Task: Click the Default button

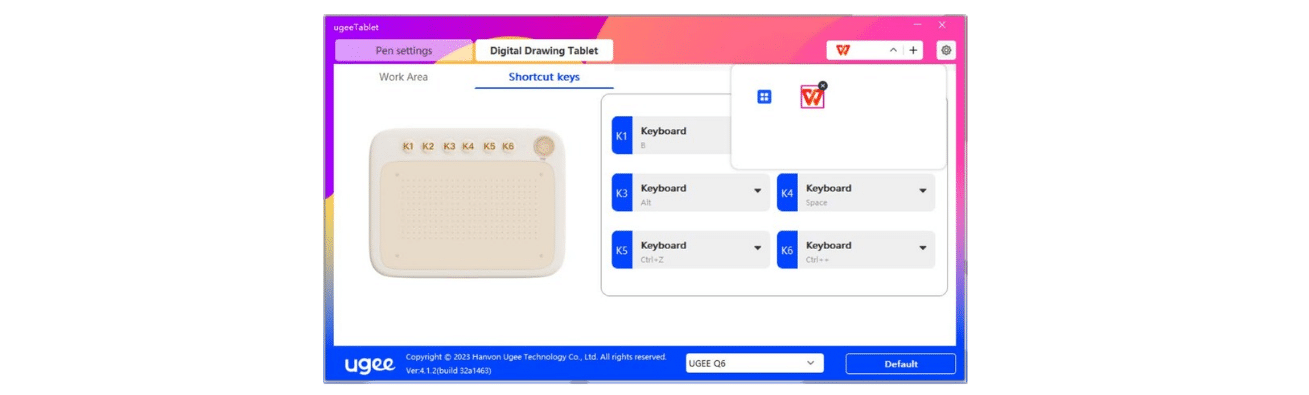Action: click(901, 364)
